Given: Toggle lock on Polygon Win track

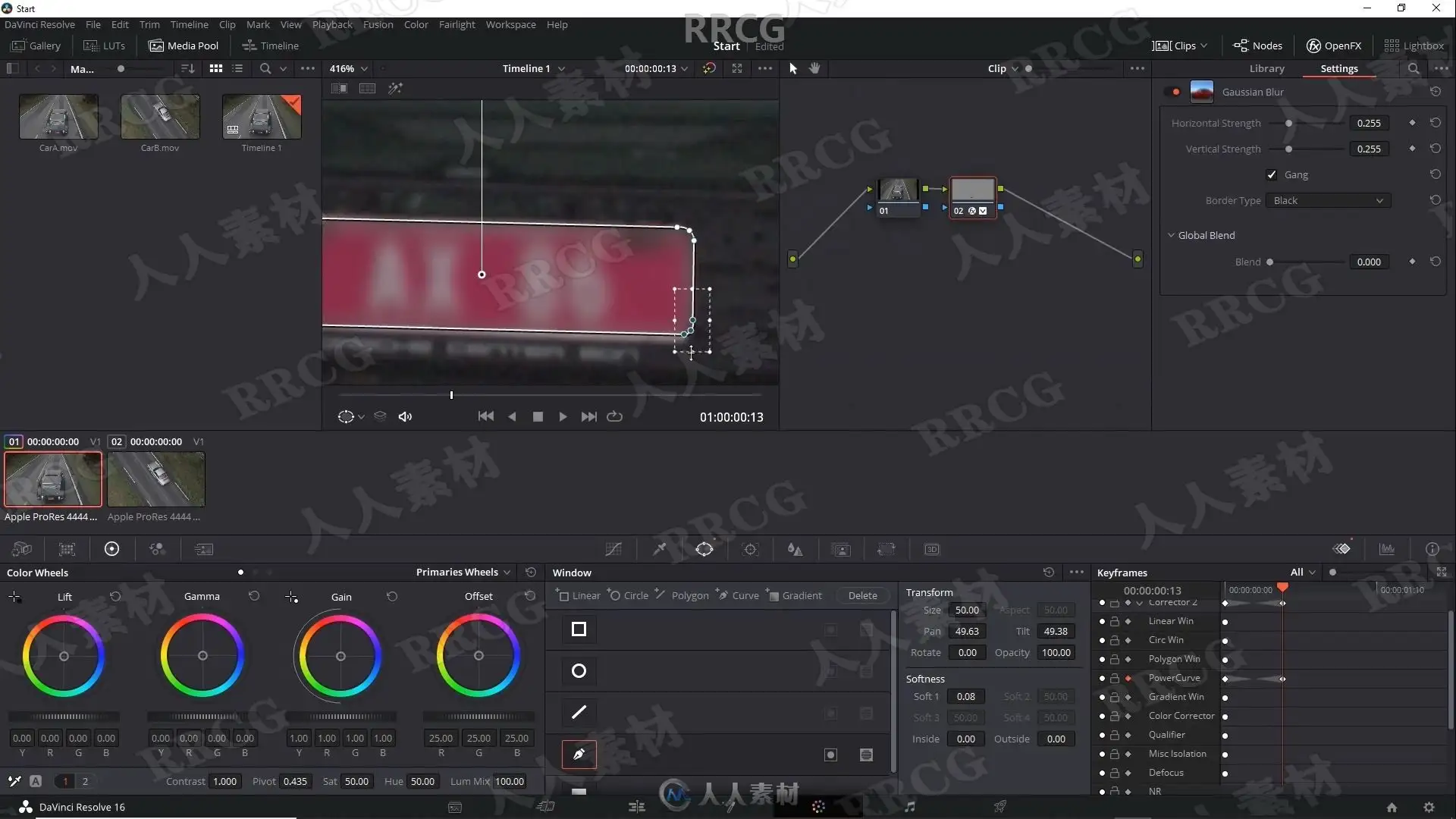Looking at the screenshot, I should click(1115, 659).
